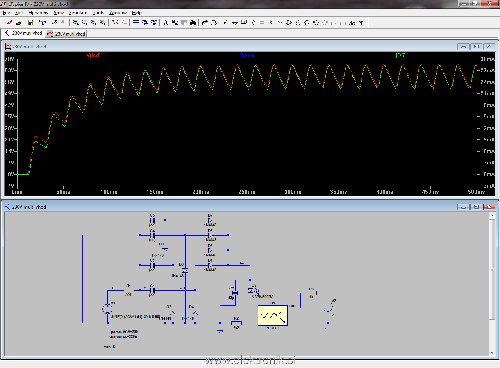This screenshot has height=368, width=500.
Task: Click the red trace label in plot
Action: (93, 55)
